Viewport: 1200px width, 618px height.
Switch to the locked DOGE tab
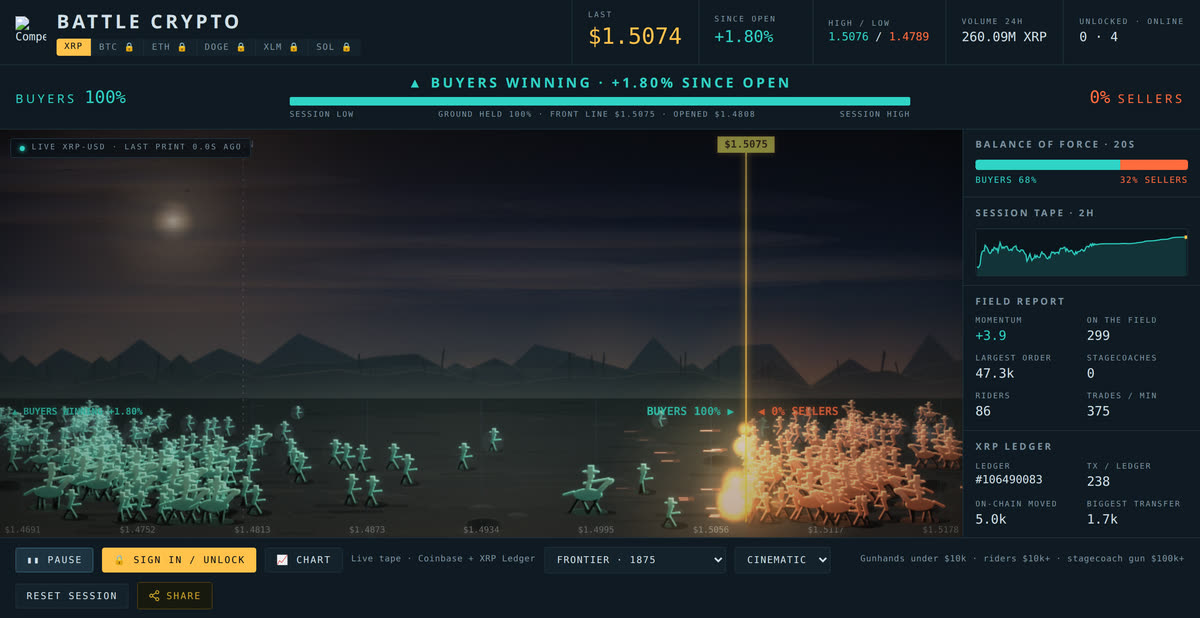point(223,47)
